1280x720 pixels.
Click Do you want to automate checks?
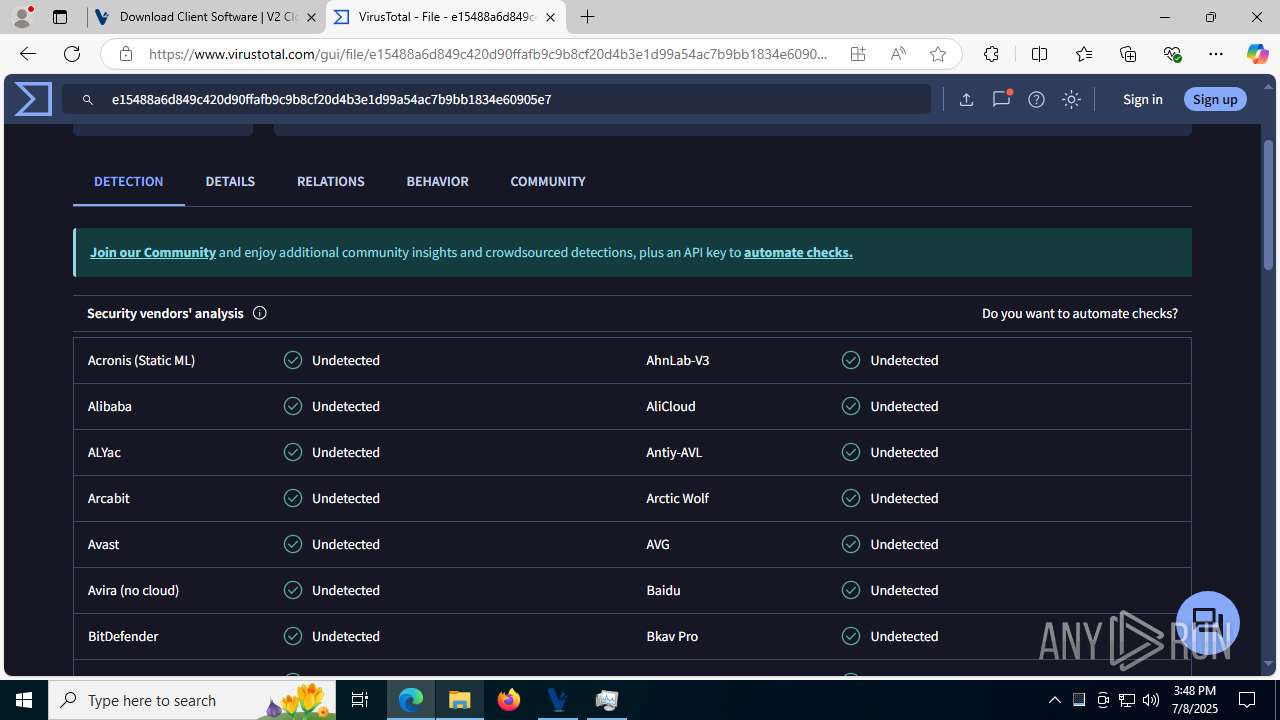point(1080,313)
